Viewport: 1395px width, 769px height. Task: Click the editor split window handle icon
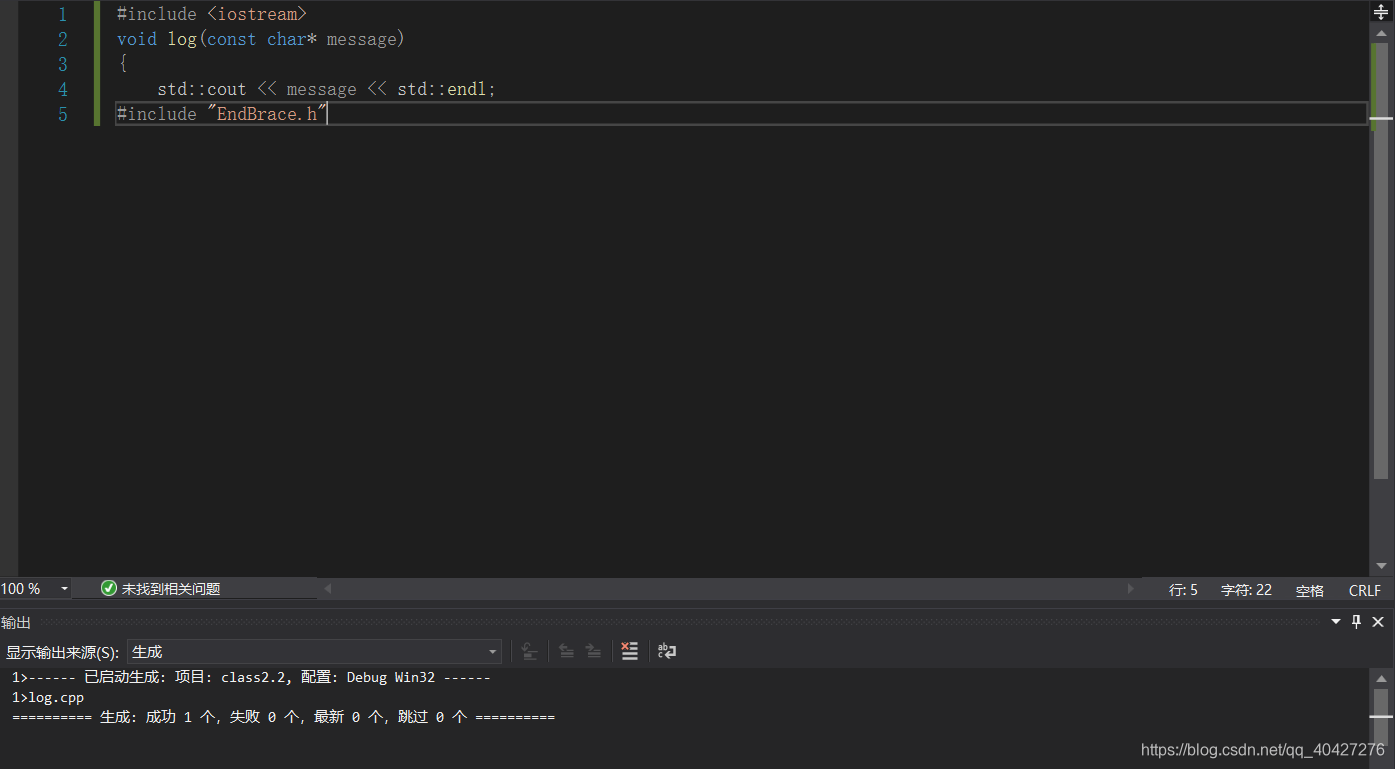pos(1381,12)
